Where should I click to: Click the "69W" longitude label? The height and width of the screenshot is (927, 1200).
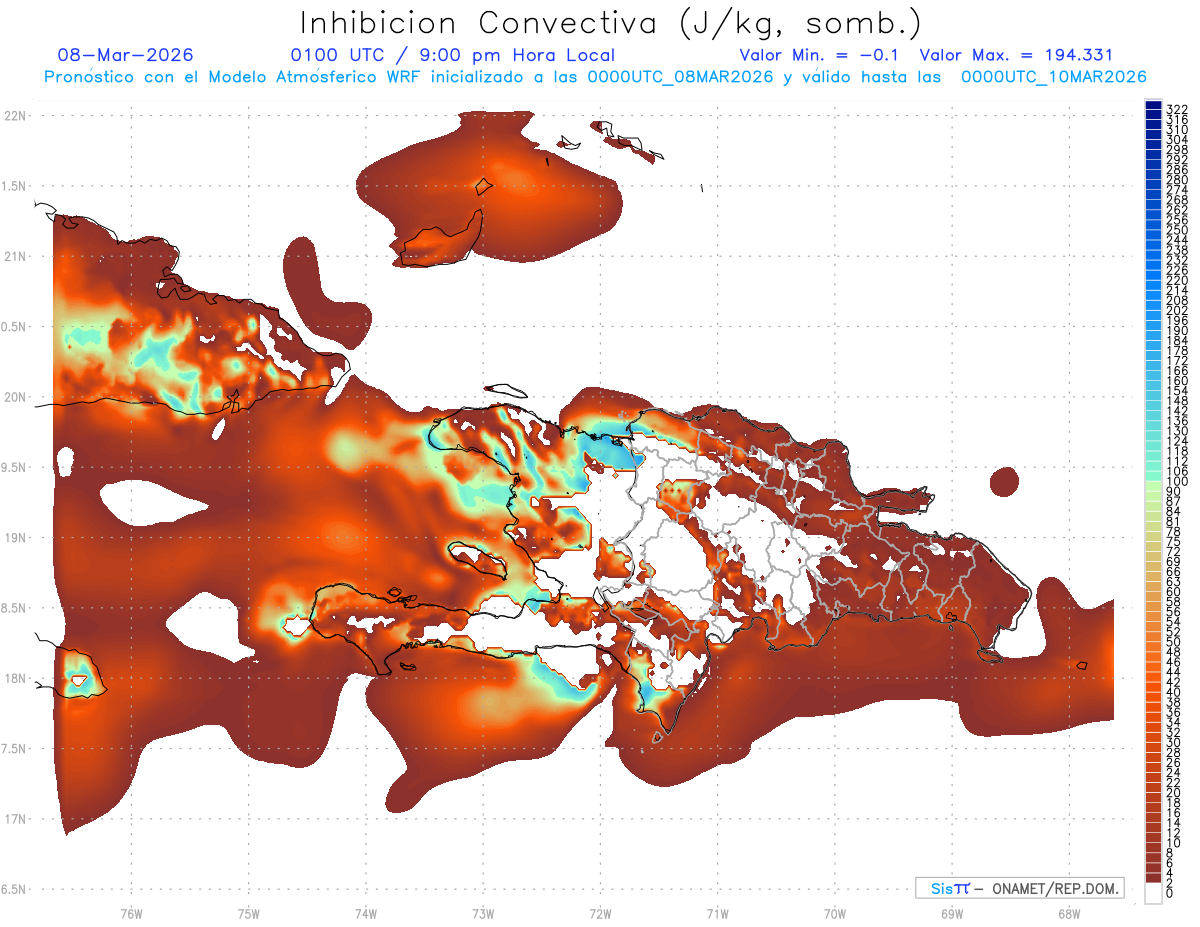951,913
